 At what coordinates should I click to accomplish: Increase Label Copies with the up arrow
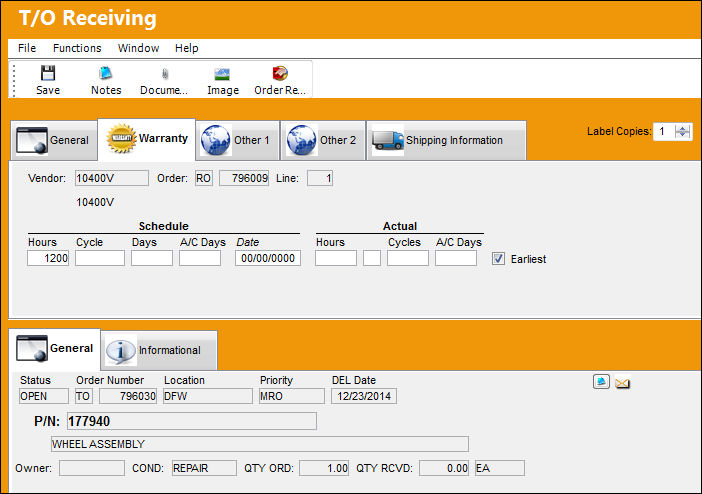(x=683, y=129)
